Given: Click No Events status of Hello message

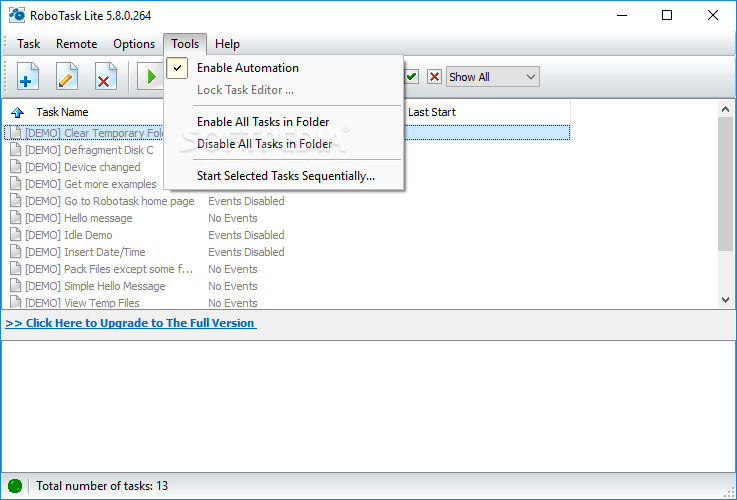Looking at the screenshot, I should click(x=233, y=218).
